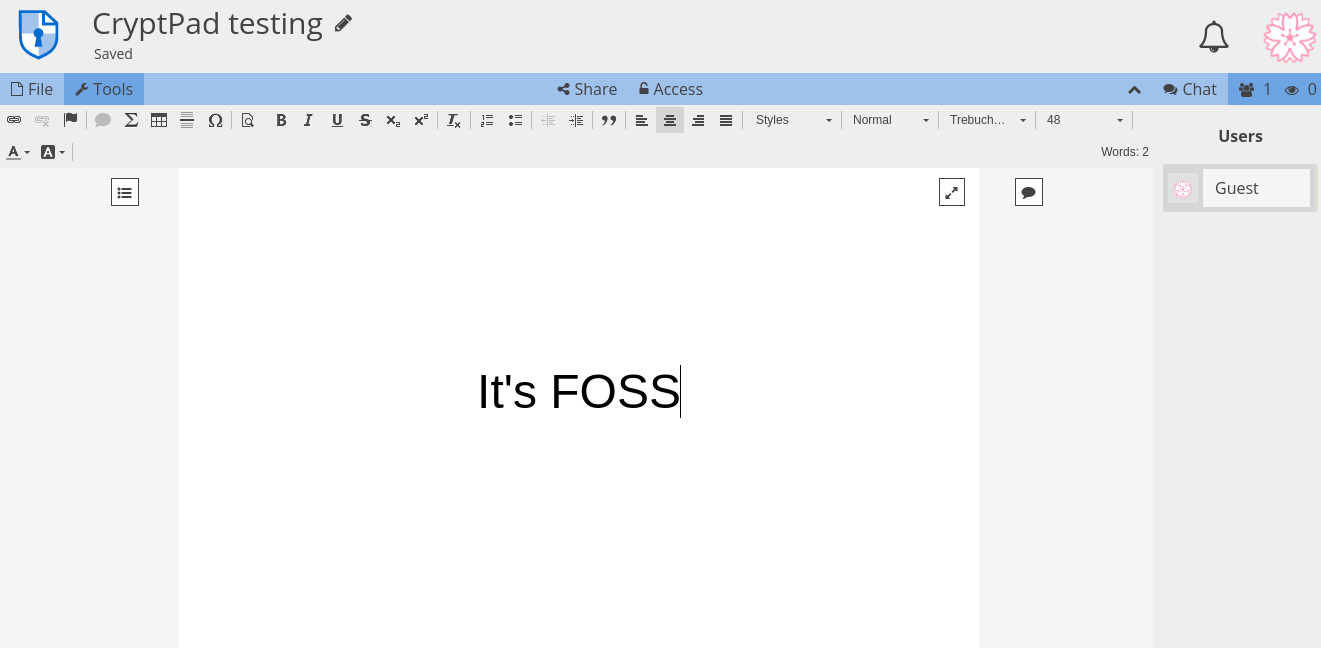Insert a link using the Link icon
This screenshot has width=1321, height=648.
click(x=14, y=120)
